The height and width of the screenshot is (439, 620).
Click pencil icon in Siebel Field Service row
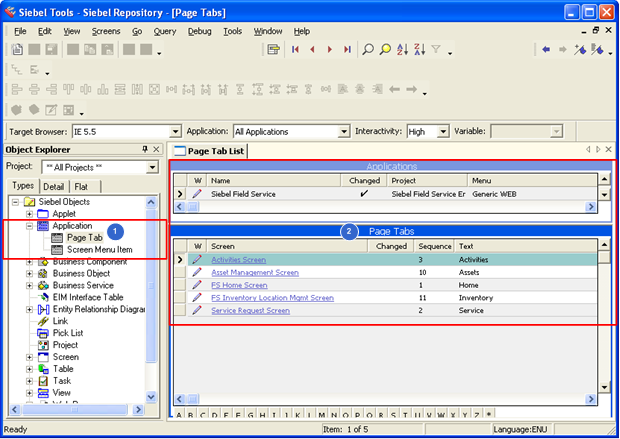tap(197, 194)
